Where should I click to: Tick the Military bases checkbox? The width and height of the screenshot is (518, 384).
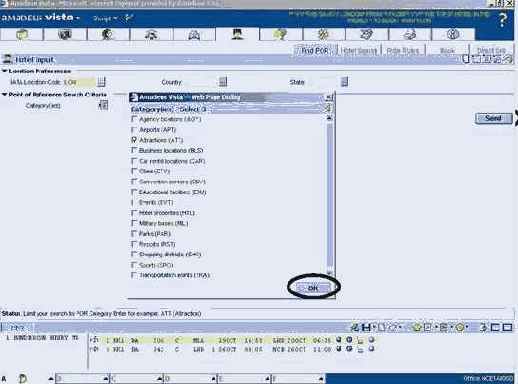click(134, 223)
